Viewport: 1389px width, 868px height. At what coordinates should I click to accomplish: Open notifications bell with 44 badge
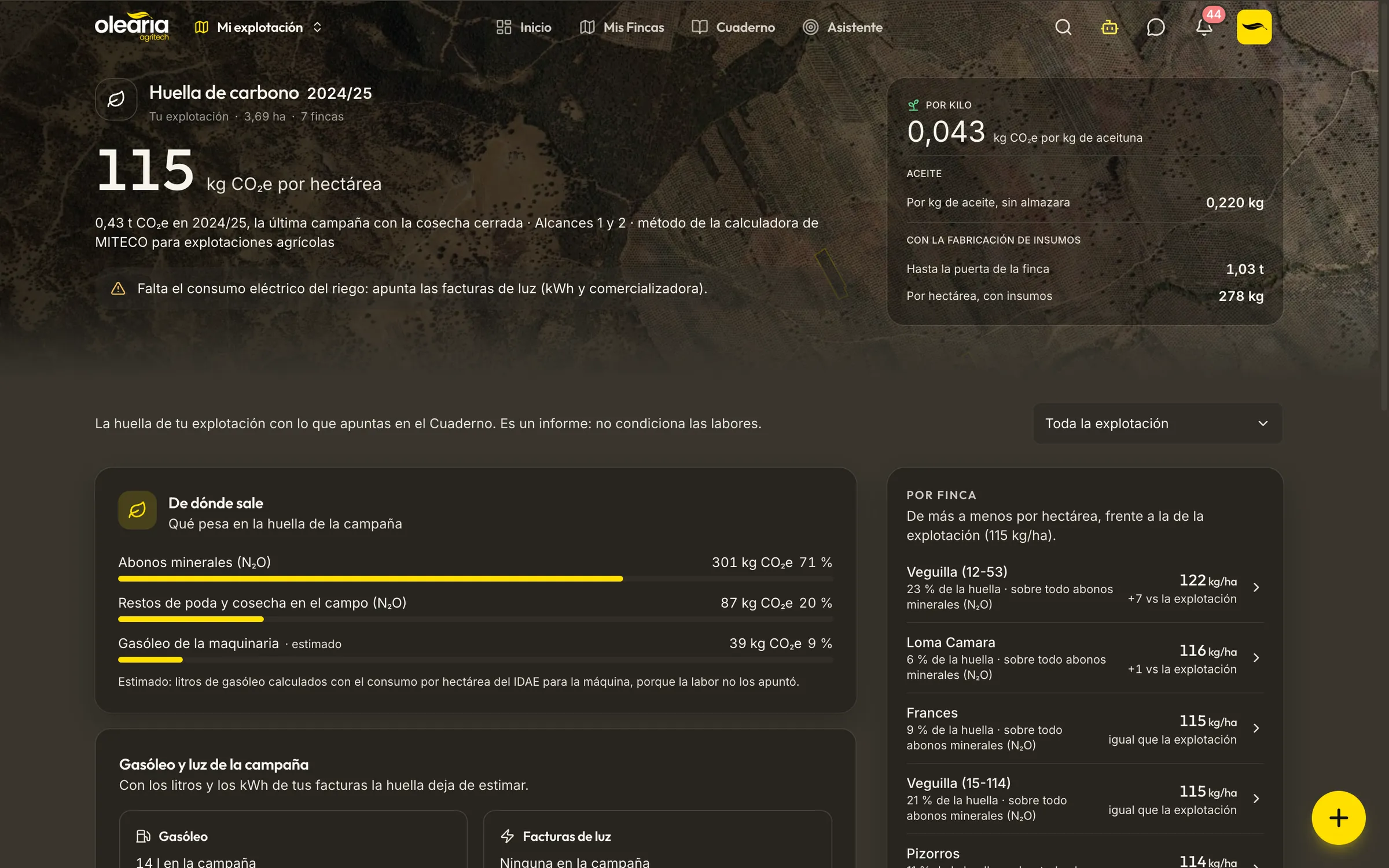click(1204, 27)
